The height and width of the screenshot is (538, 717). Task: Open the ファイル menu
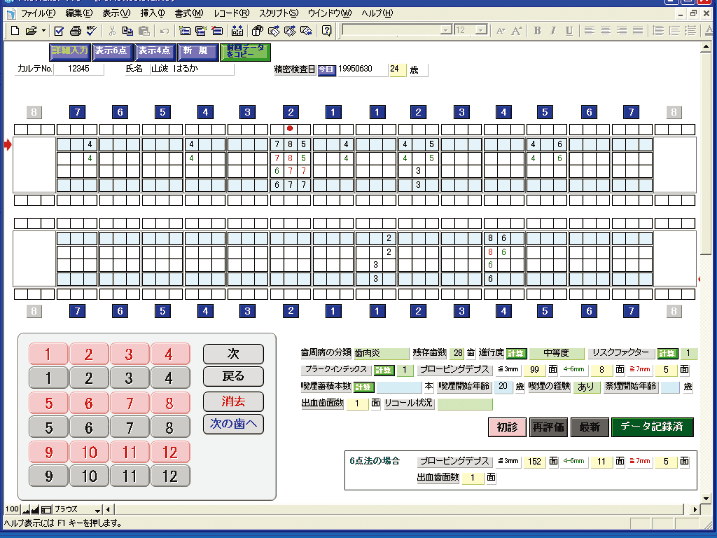(x=38, y=15)
